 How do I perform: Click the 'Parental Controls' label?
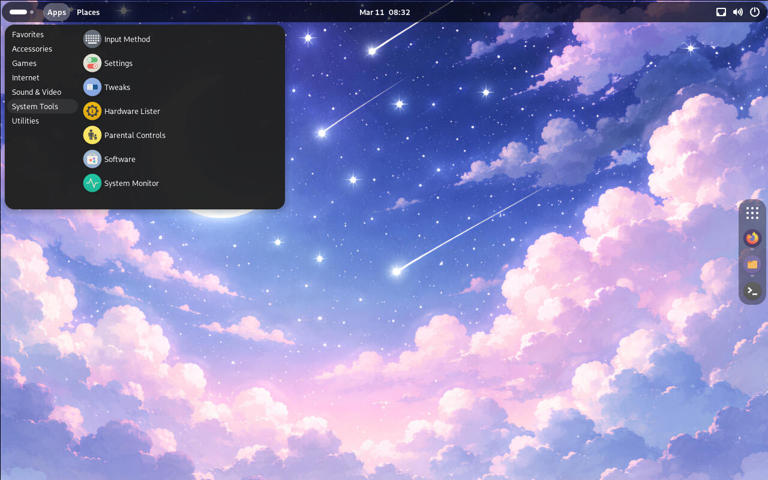(x=135, y=135)
